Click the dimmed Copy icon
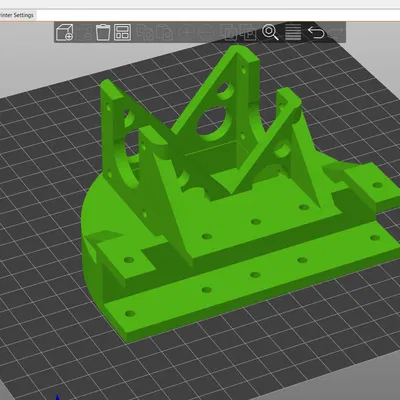This screenshot has height=400, width=400. click(145, 32)
